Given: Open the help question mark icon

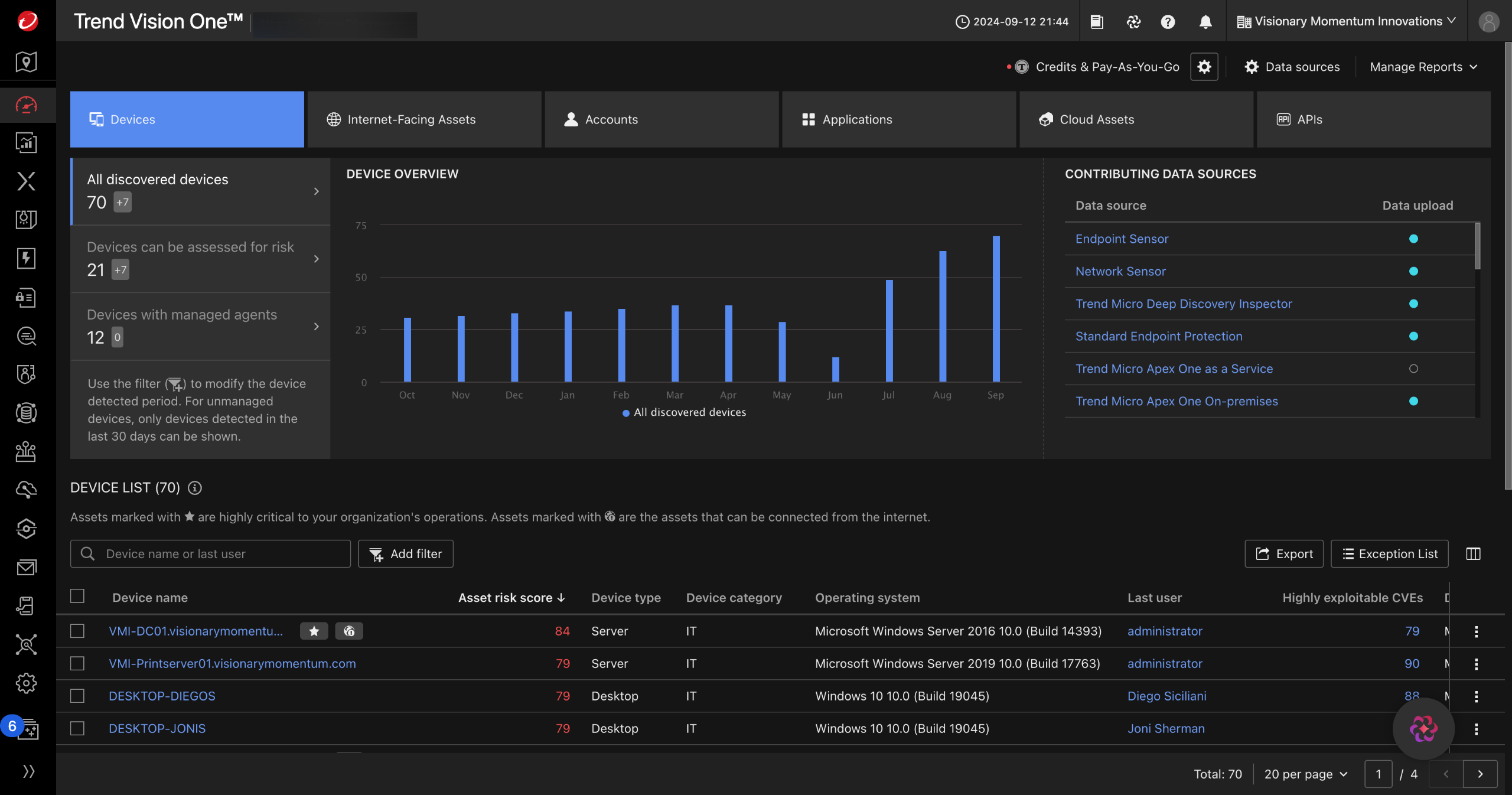Looking at the screenshot, I should [x=1168, y=22].
